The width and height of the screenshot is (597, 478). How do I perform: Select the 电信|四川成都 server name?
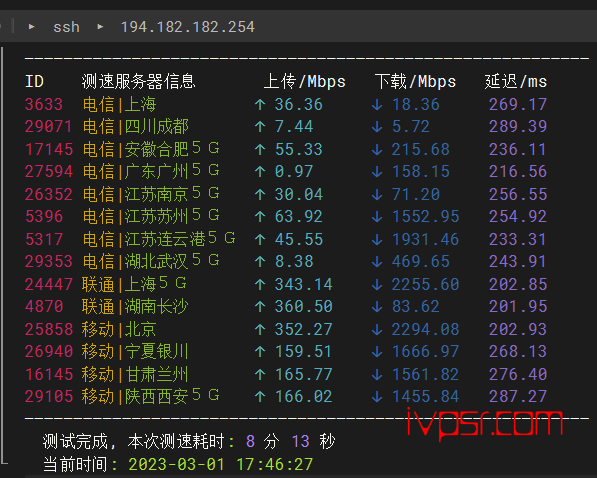coord(135,126)
